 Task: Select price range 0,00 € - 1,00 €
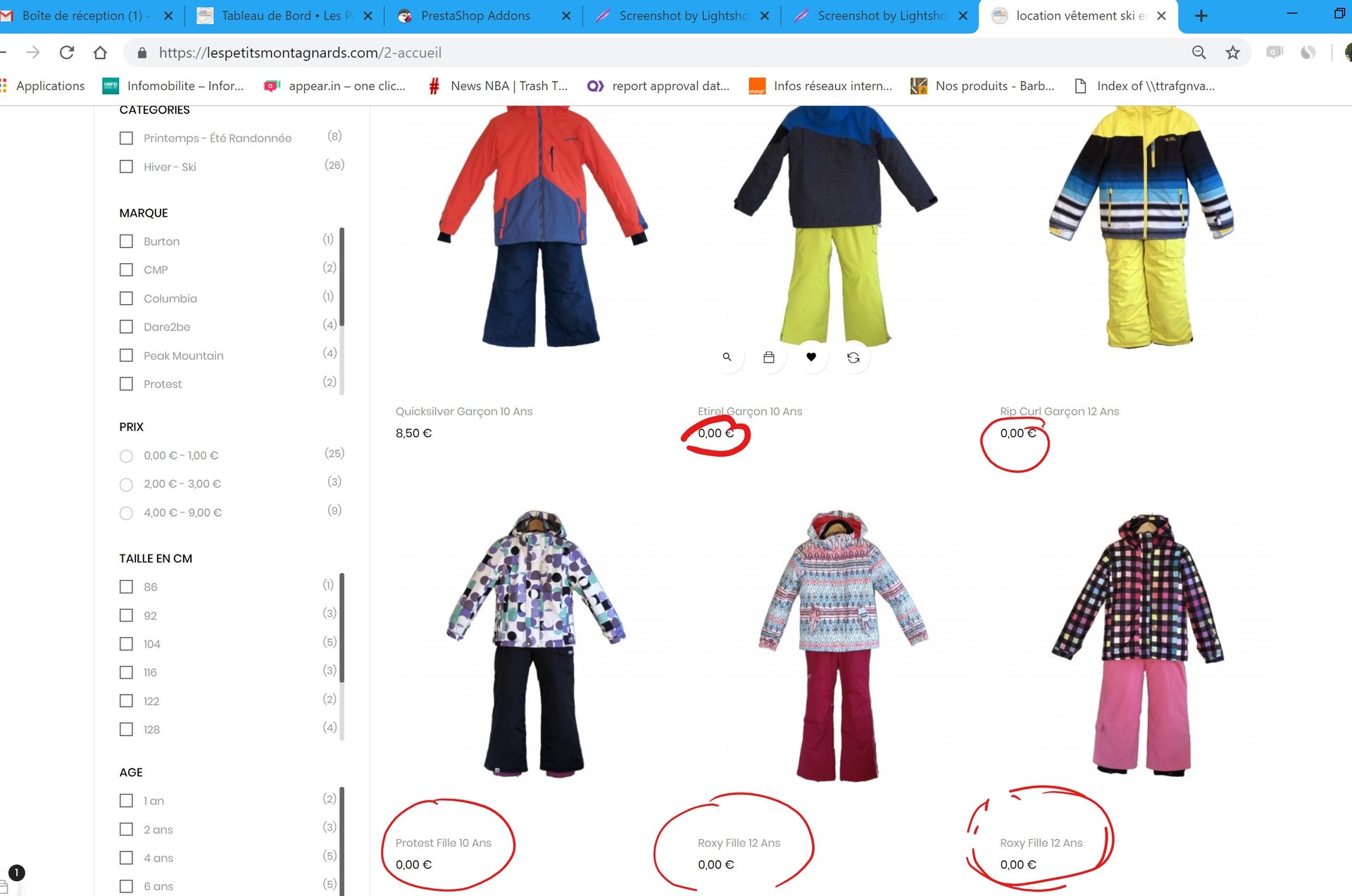tap(126, 456)
